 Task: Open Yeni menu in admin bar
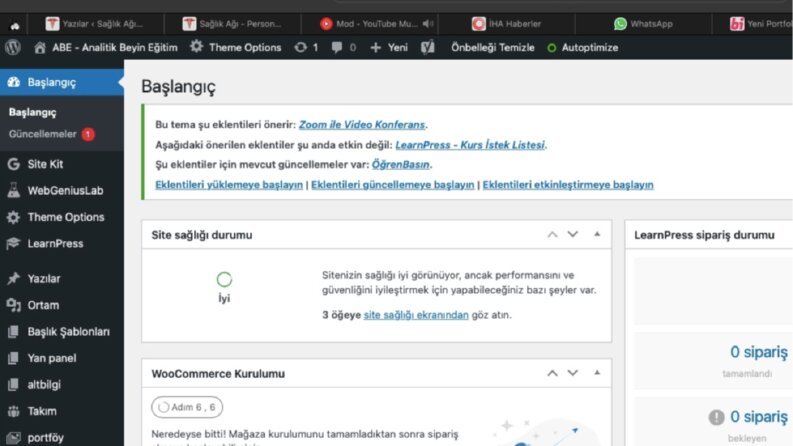[x=389, y=48]
